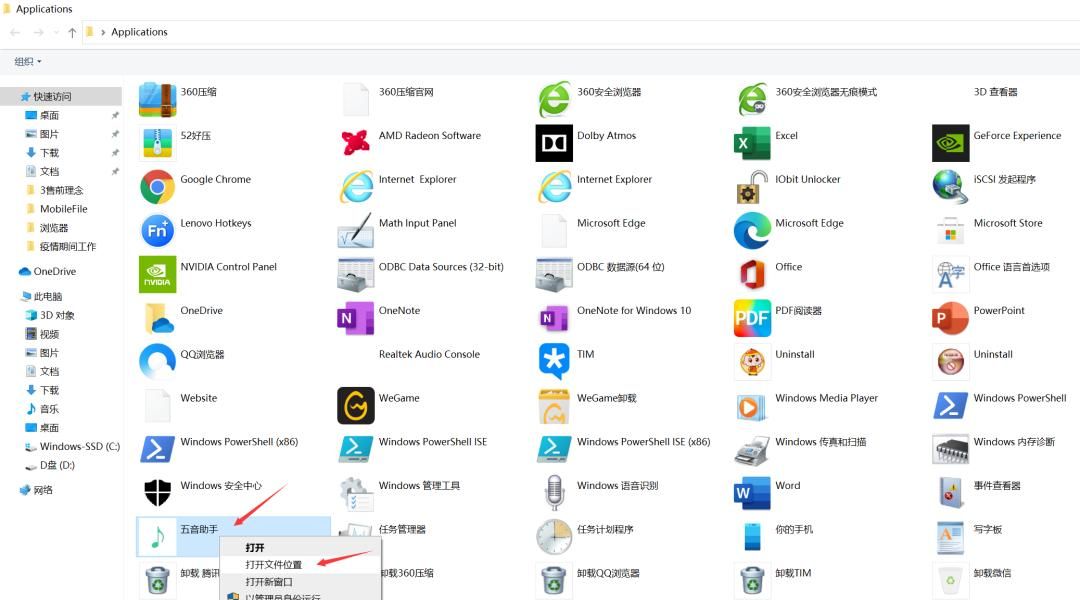Open OneNote for Windows 10 icon
This screenshot has height=600, width=1080.
554,318
